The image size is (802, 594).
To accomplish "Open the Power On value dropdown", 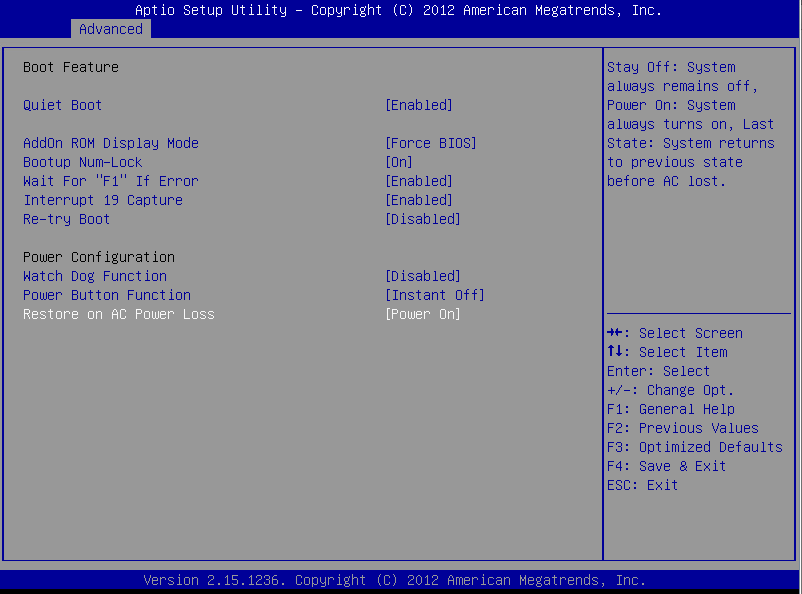I will [423, 314].
